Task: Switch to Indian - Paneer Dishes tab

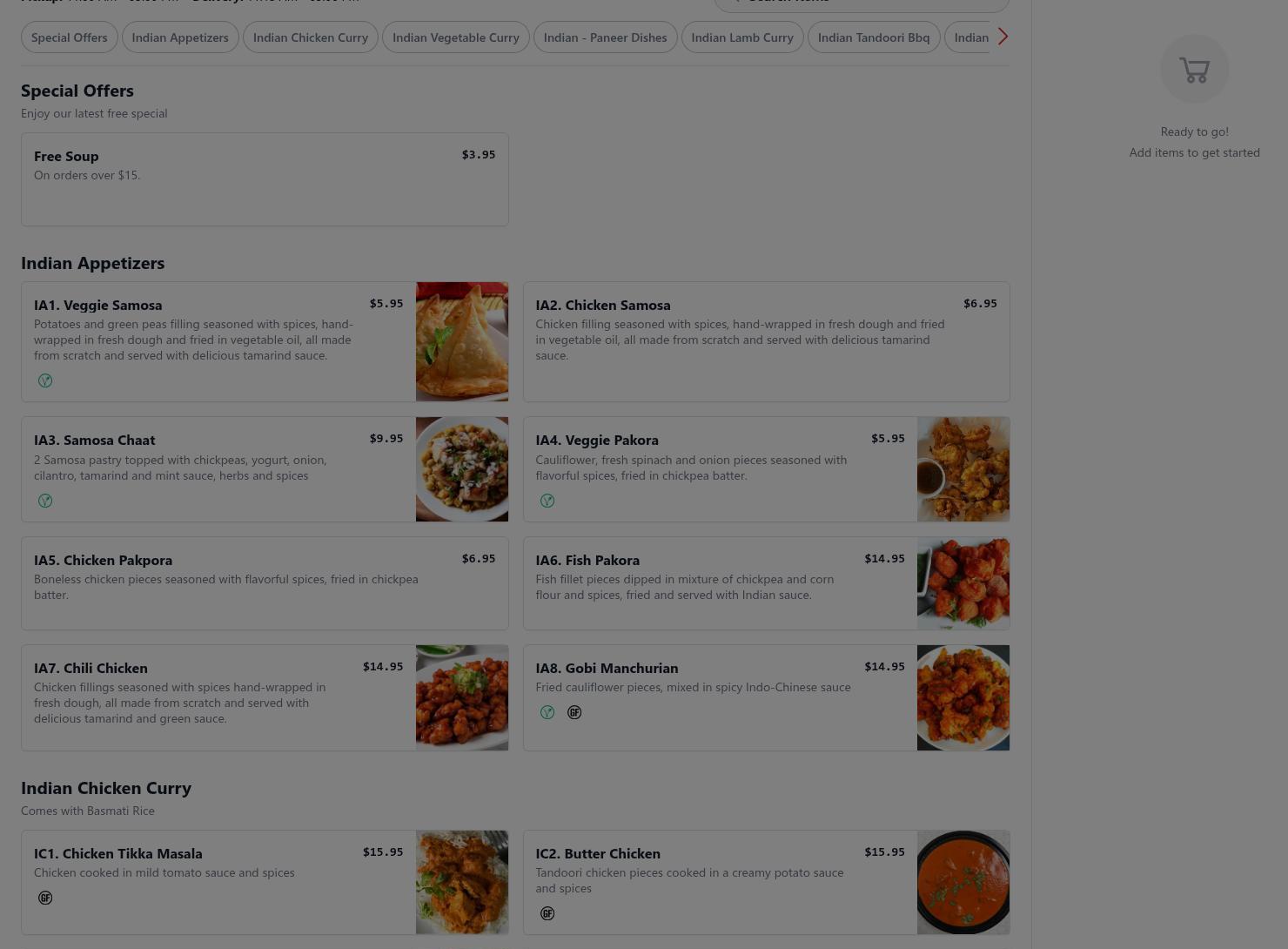Action: [x=606, y=37]
